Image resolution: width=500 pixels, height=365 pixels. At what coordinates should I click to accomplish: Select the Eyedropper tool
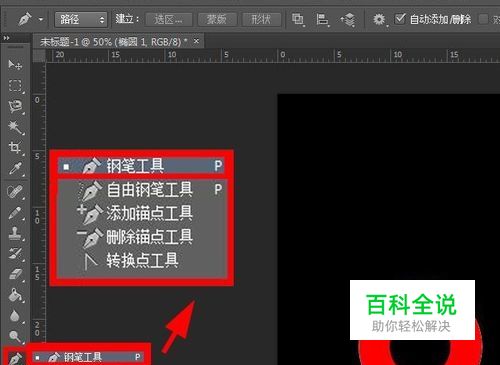(x=15, y=169)
